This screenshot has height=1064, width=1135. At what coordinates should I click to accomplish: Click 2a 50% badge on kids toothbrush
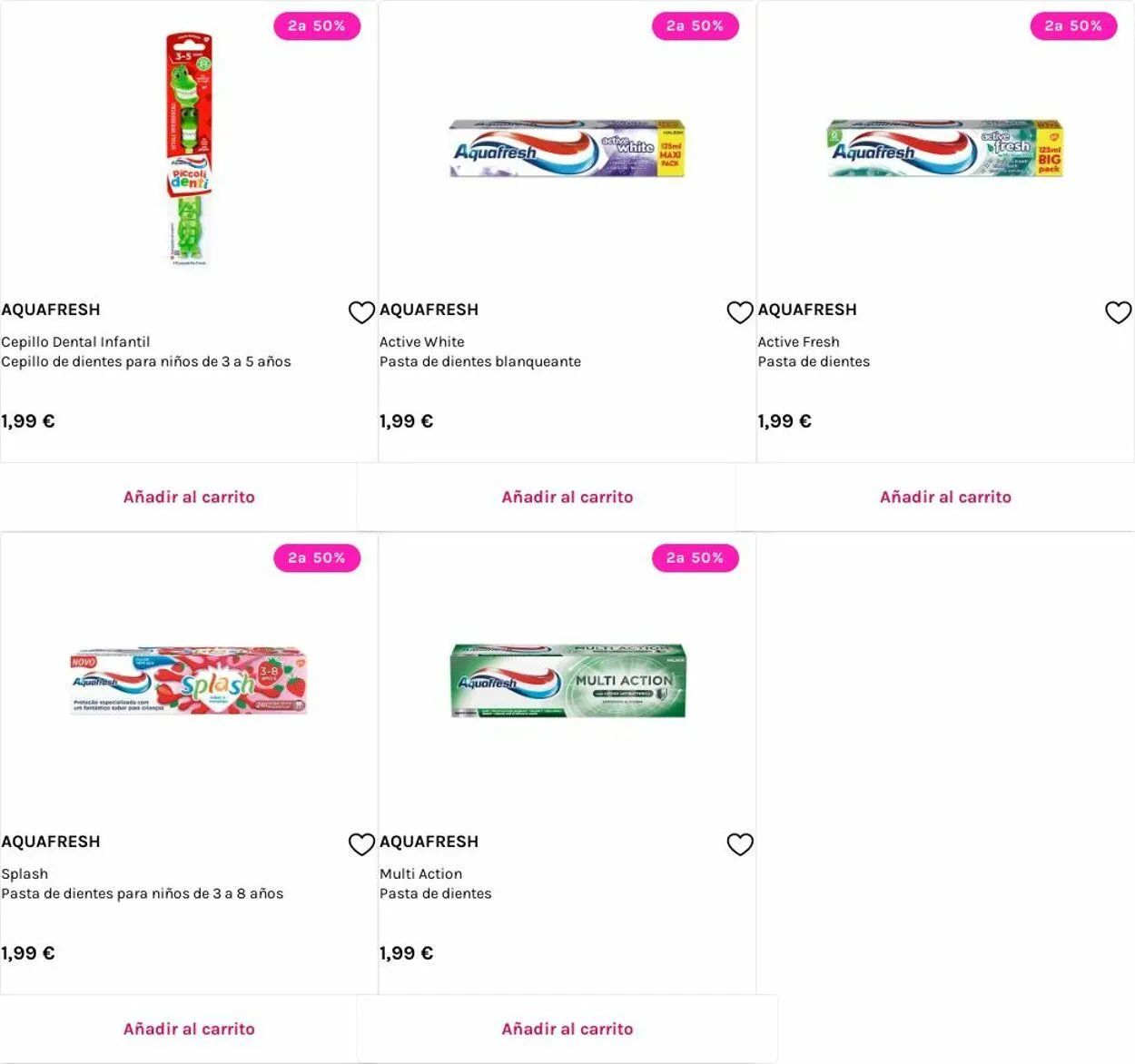point(317,26)
